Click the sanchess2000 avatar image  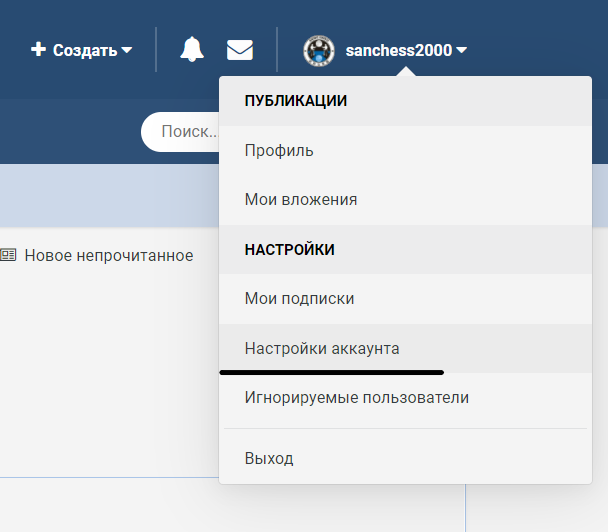pyautogui.click(x=319, y=50)
